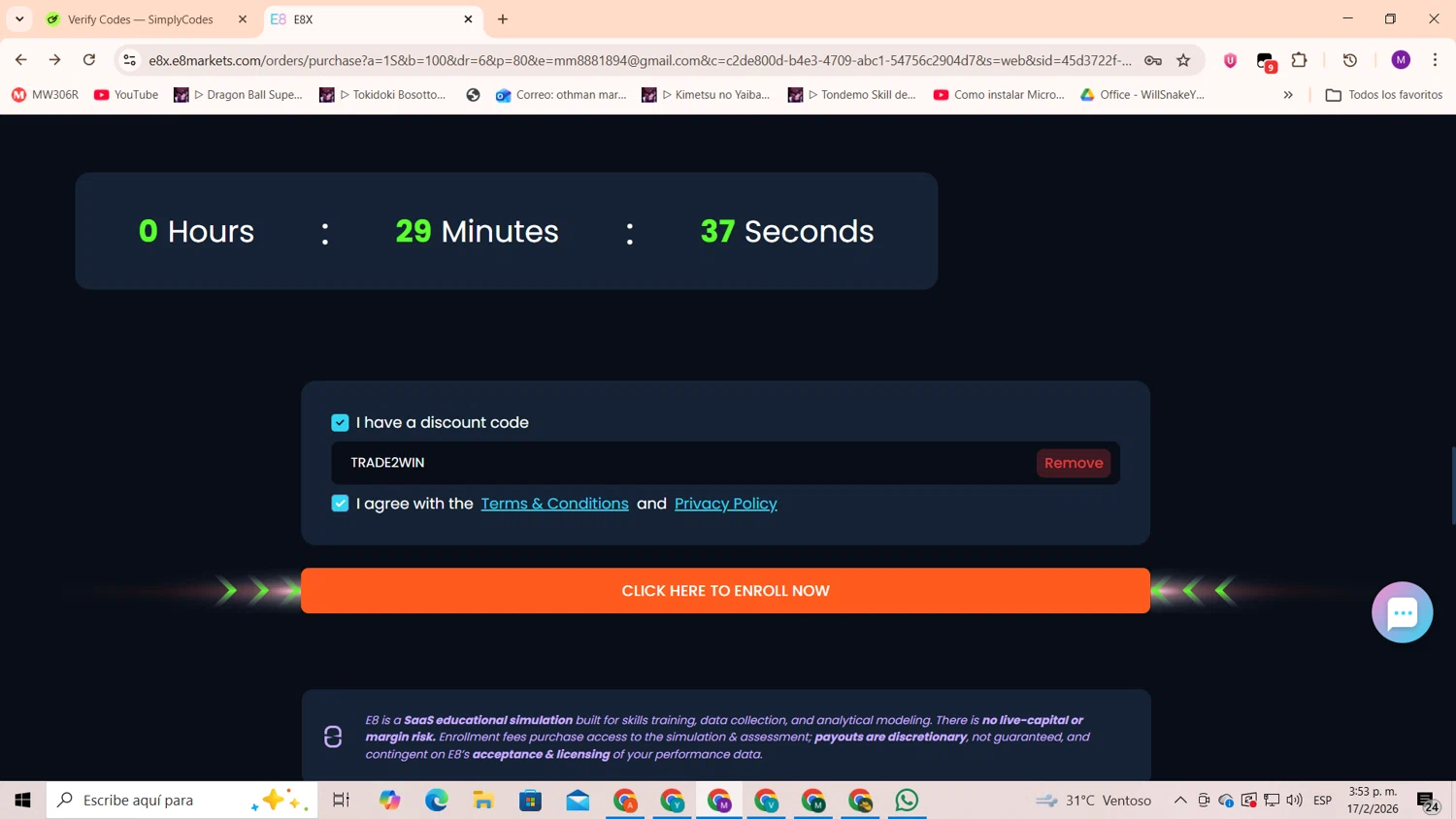Expand the hidden bookmarks chevron
Screen dimensions: 1456x819
click(1288, 95)
